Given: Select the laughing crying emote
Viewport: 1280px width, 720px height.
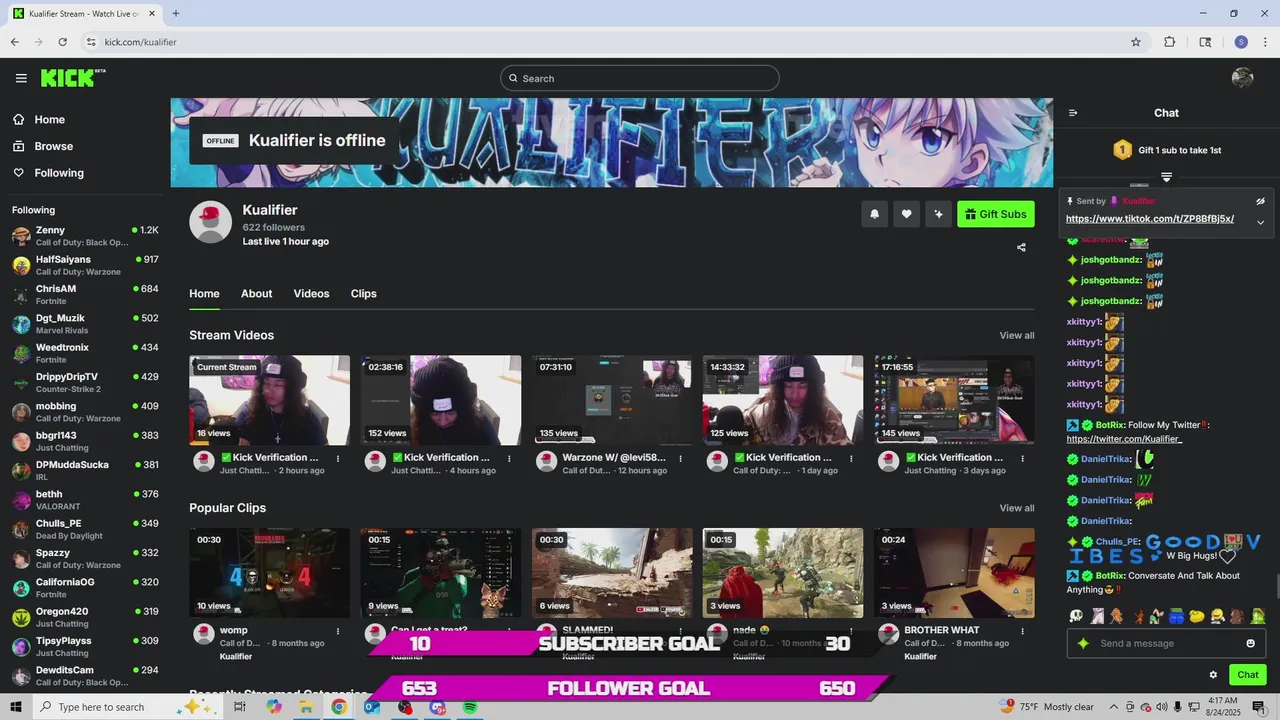Looking at the screenshot, I should [1217, 616].
